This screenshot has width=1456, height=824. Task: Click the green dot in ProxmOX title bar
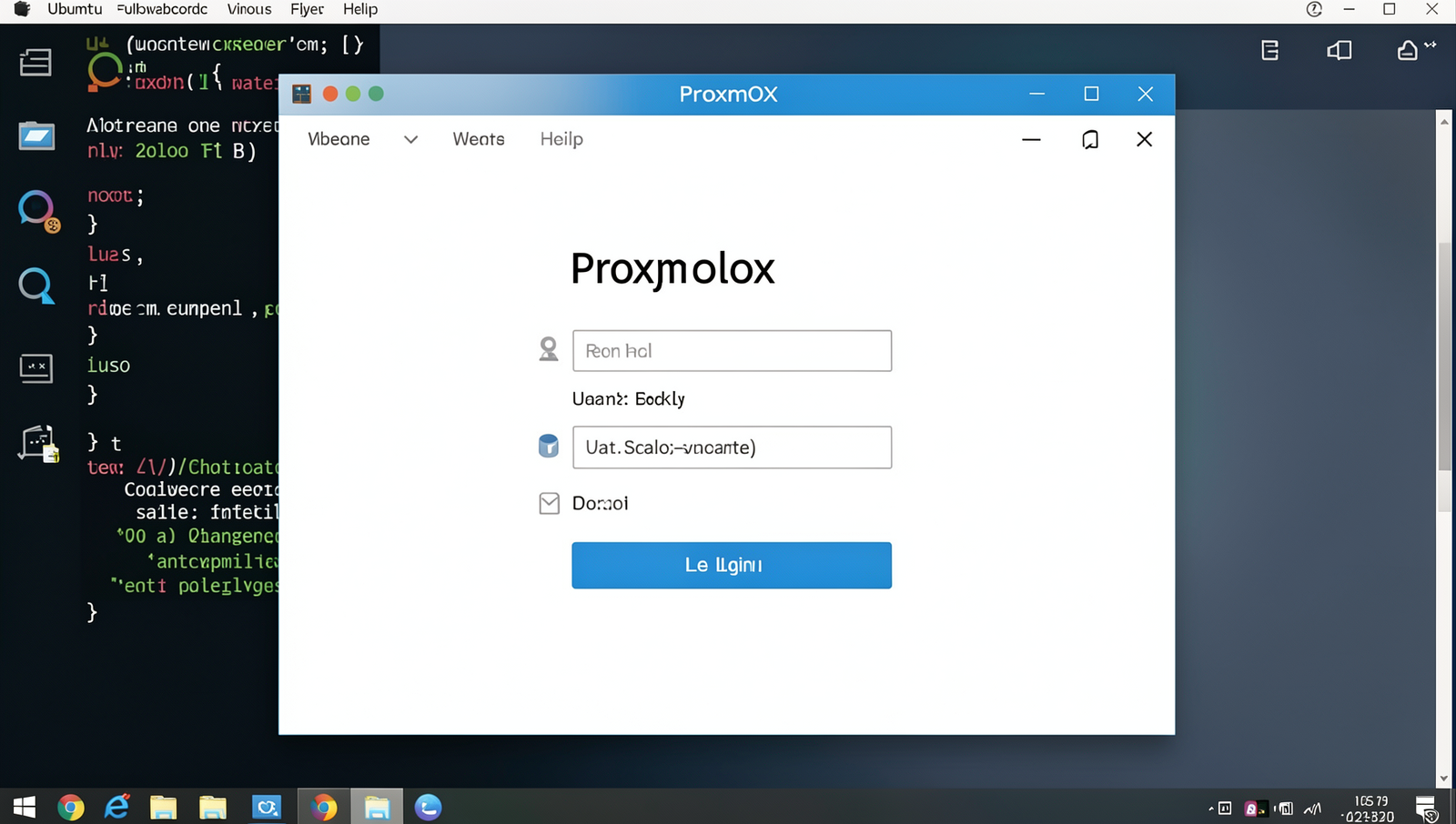[376, 94]
